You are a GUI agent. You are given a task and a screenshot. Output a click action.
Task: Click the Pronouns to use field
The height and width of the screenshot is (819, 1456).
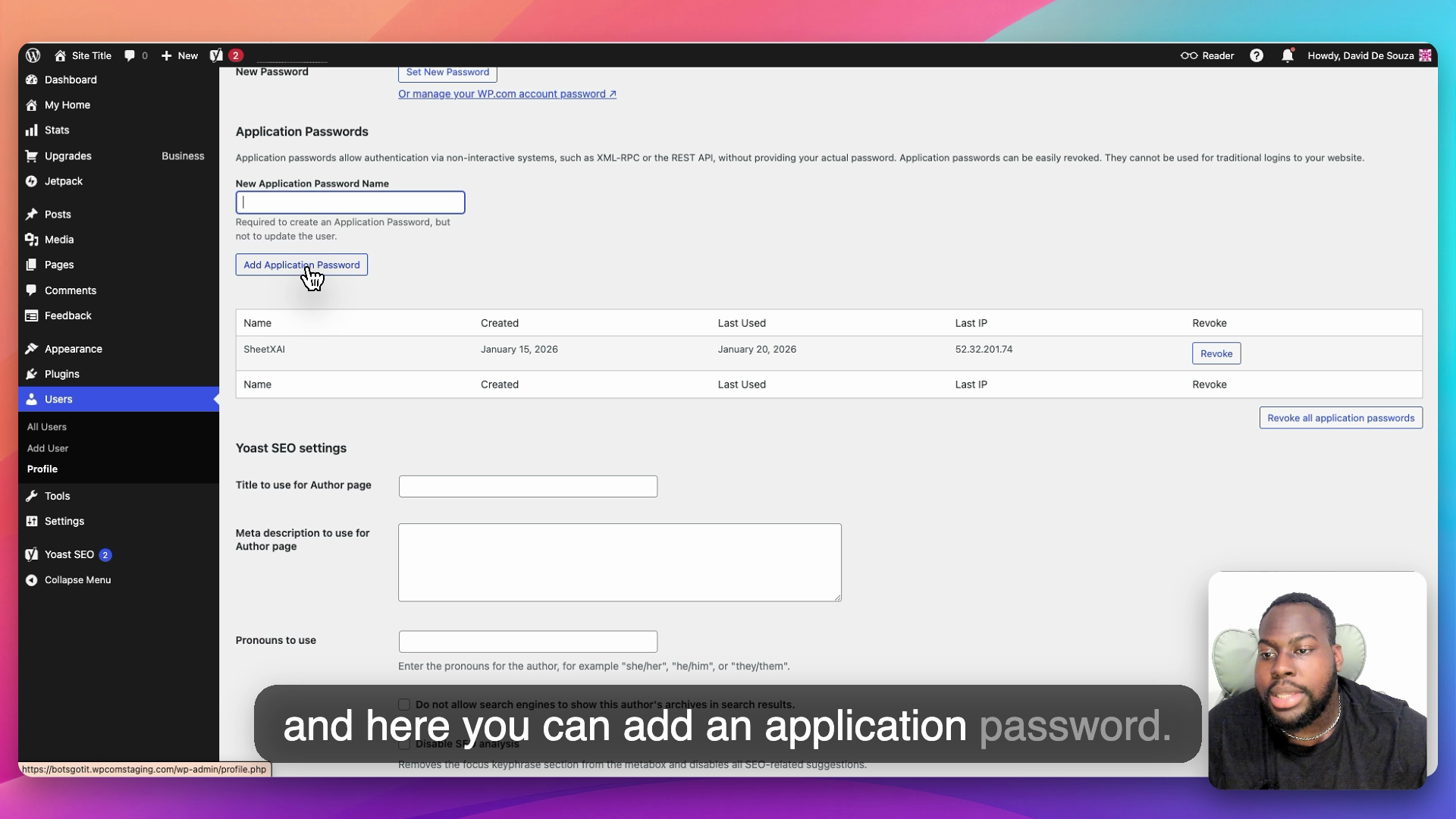[x=528, y=642]
